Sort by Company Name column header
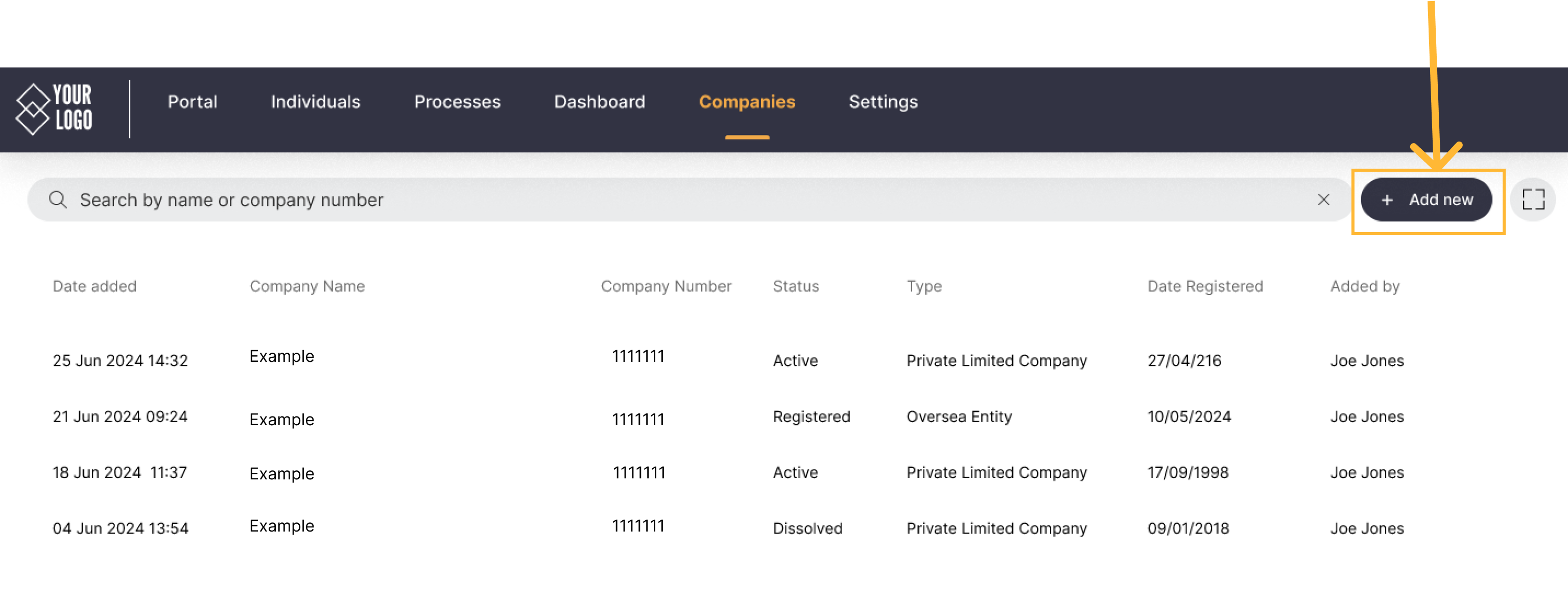 (307, 286)
